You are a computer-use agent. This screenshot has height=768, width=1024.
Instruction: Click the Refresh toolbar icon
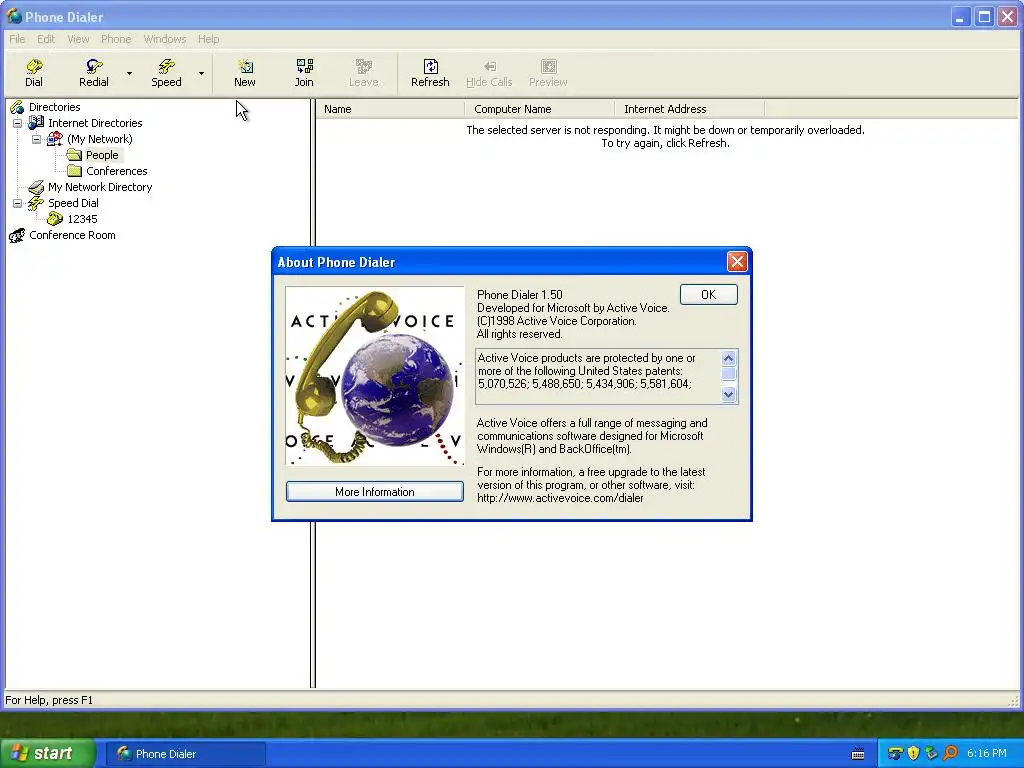click(x=430, y=66)
